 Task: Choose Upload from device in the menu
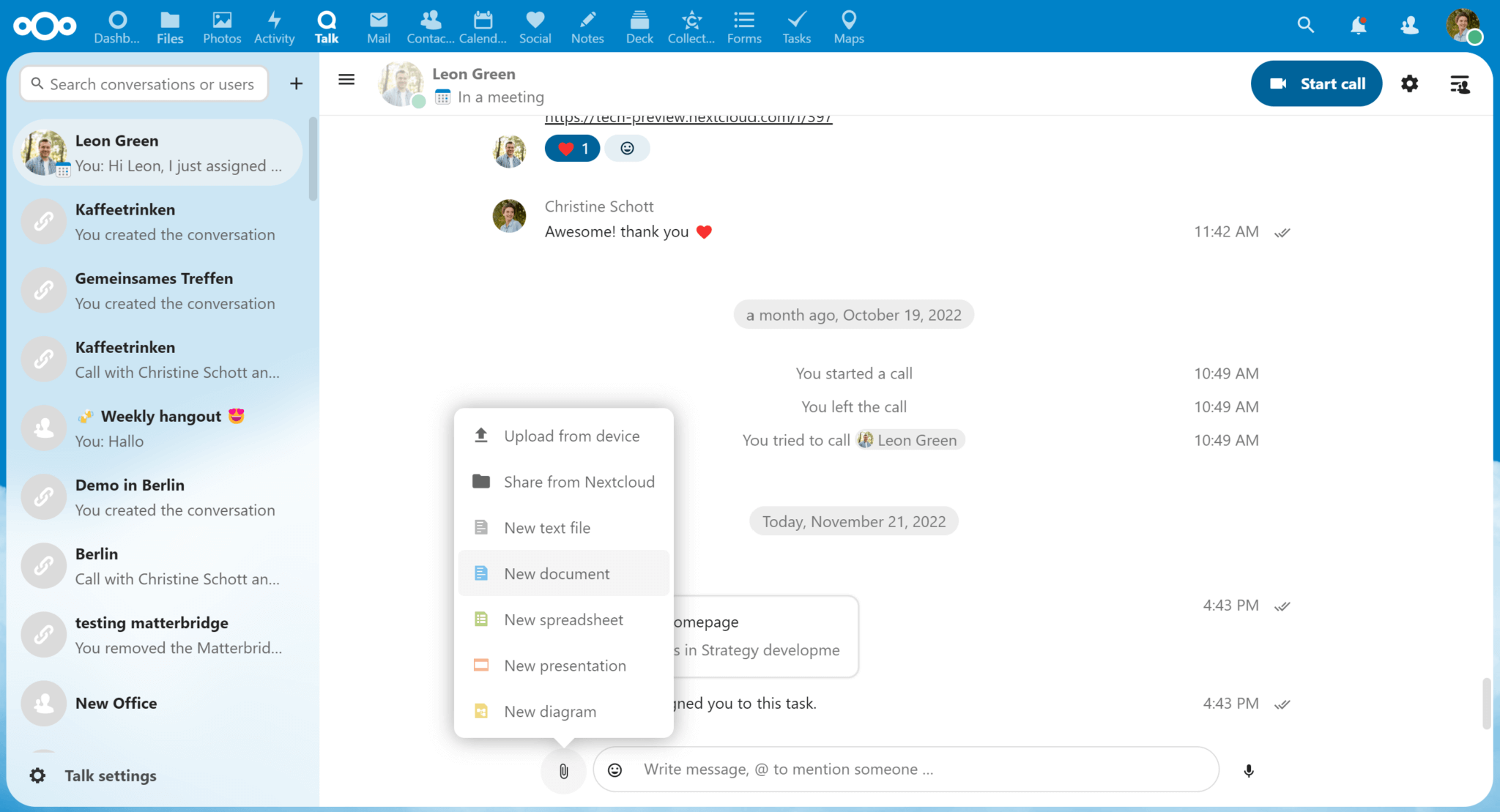pyautogui.click(x=571, y=435)
